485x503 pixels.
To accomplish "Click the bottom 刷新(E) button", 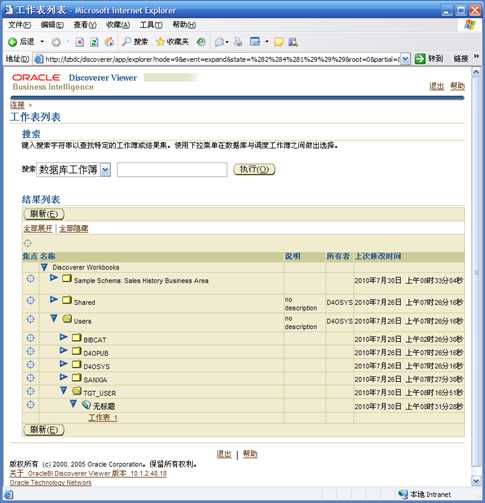I will tap(44, 430).
